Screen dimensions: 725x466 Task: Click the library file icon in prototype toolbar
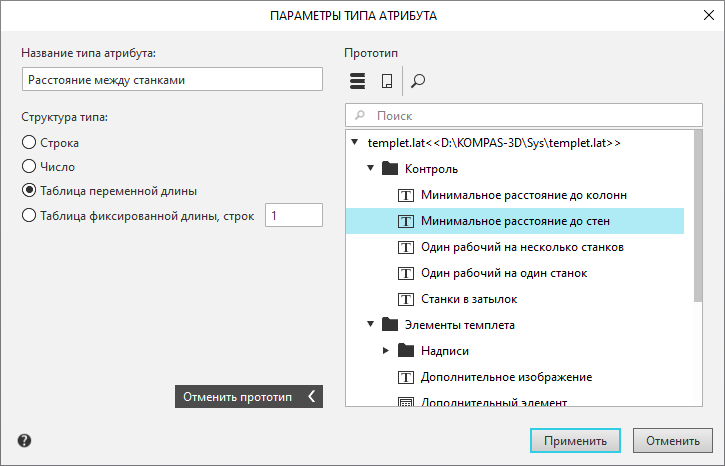387,81
